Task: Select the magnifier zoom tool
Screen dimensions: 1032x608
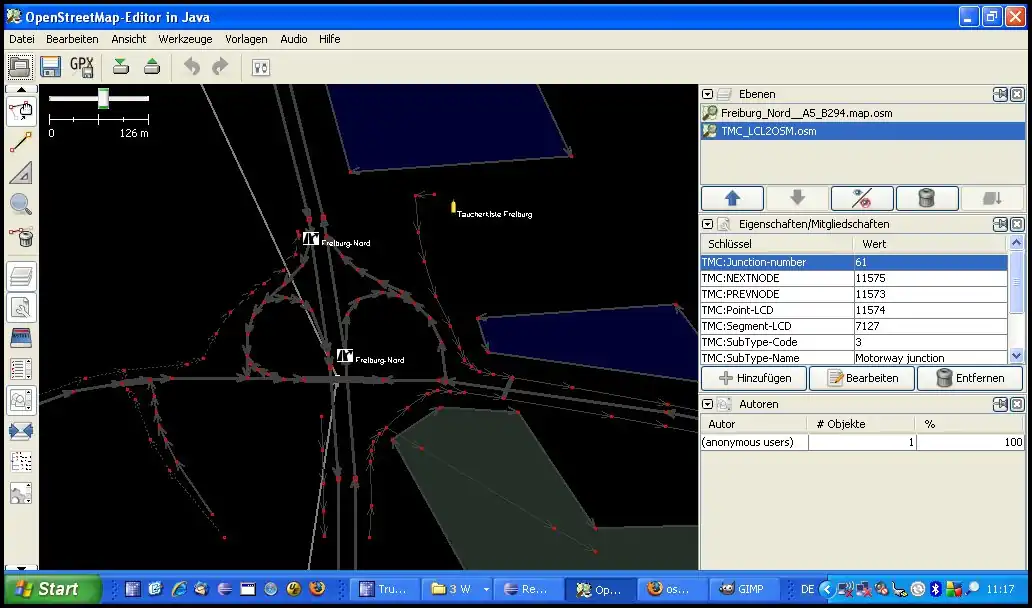Action: click(21, 205)
